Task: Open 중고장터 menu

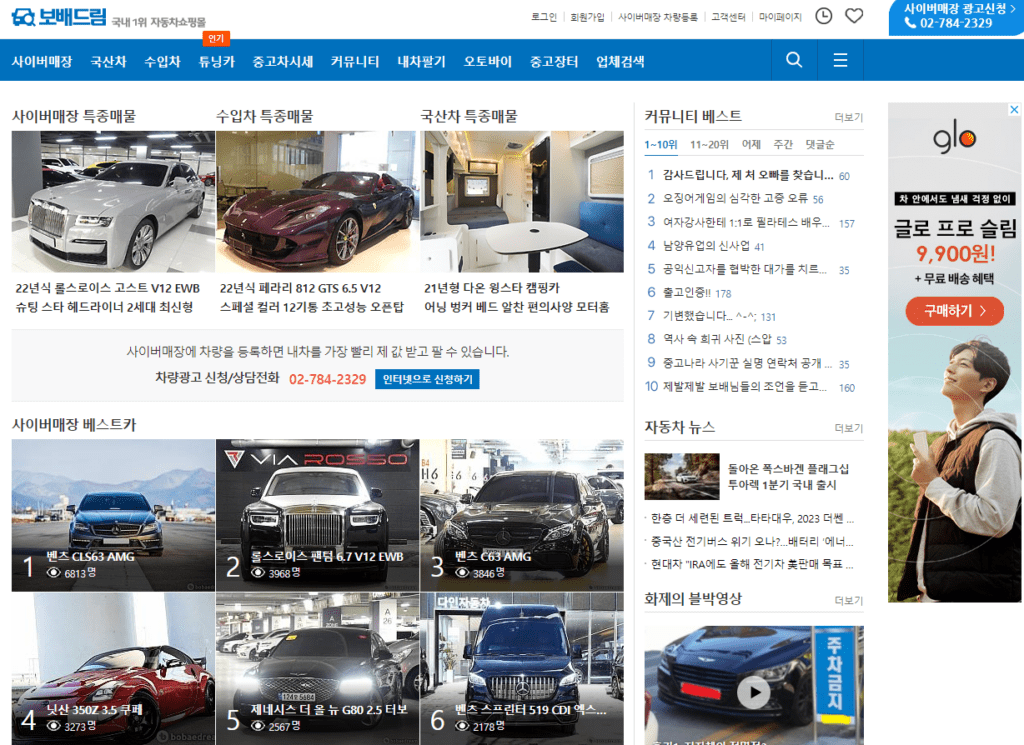Action: click(554, 61)
